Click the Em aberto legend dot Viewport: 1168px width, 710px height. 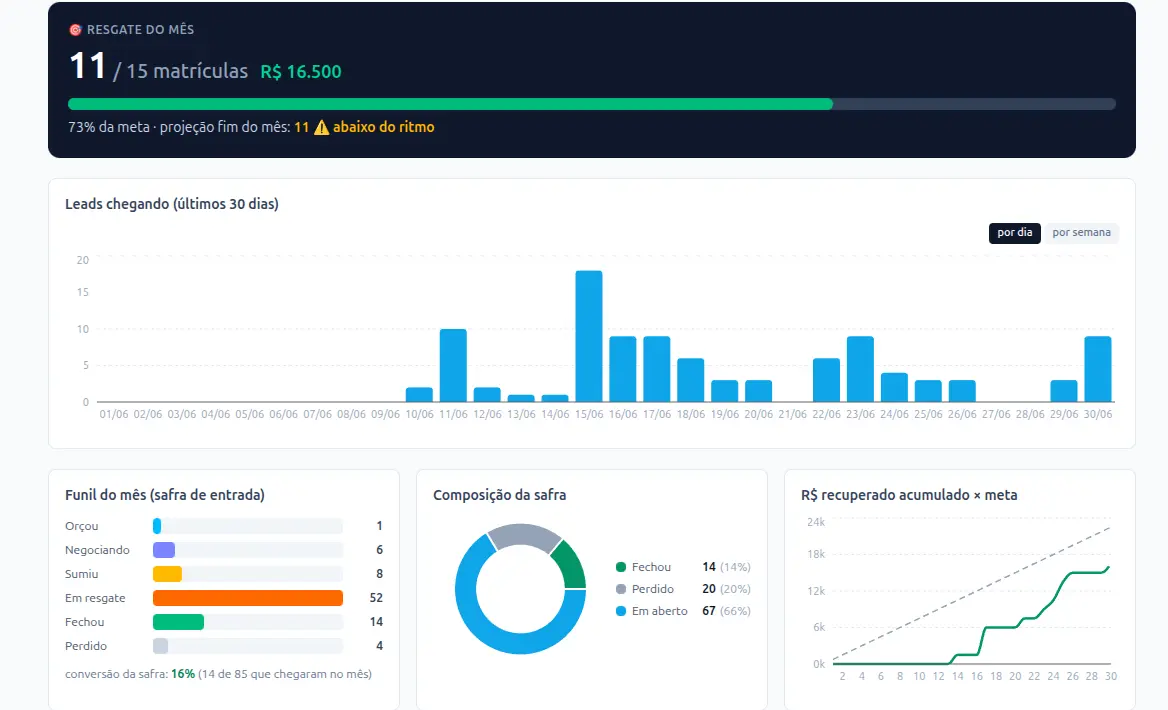[x=620, y=611]
